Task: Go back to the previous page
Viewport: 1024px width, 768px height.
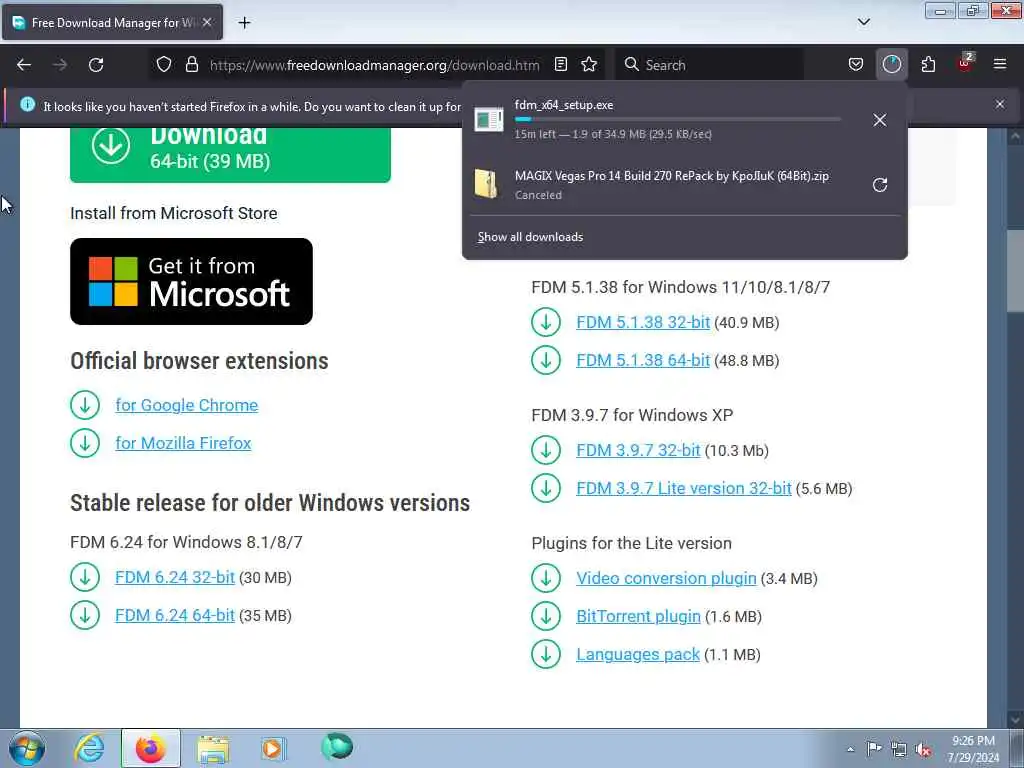Action: 24,65
